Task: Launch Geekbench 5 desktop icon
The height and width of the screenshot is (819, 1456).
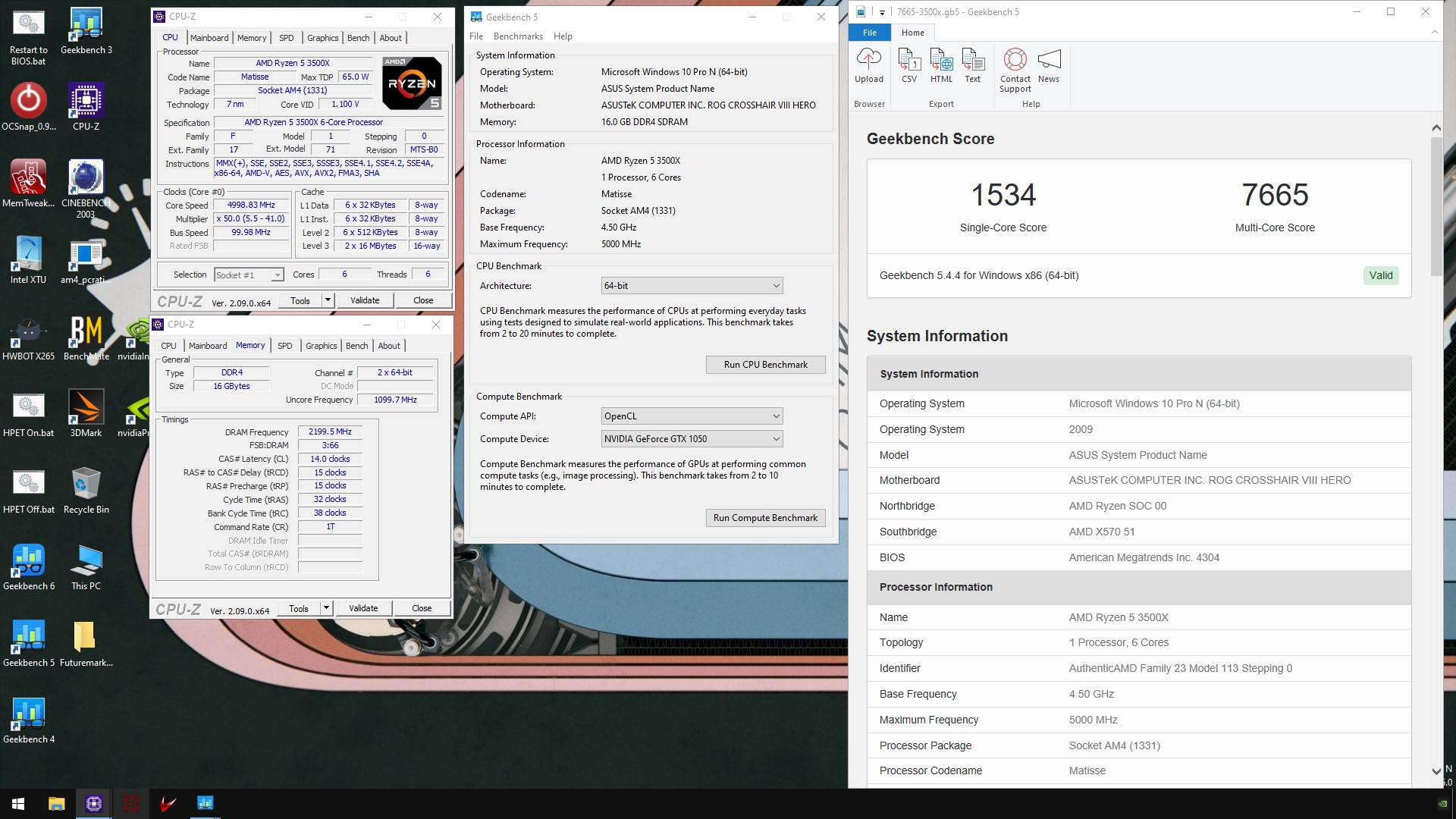Action: (29, 643)
